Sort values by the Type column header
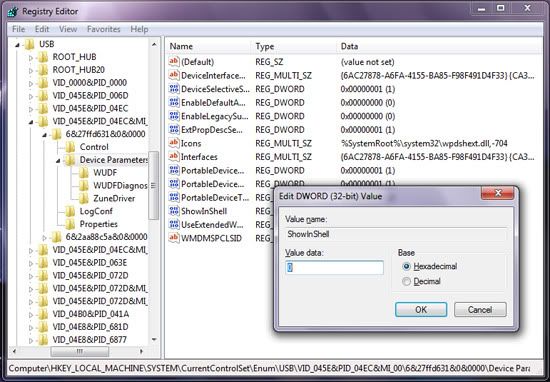Image resolution: width=550 pixels, height=382 pixels. tap(294, 46)
